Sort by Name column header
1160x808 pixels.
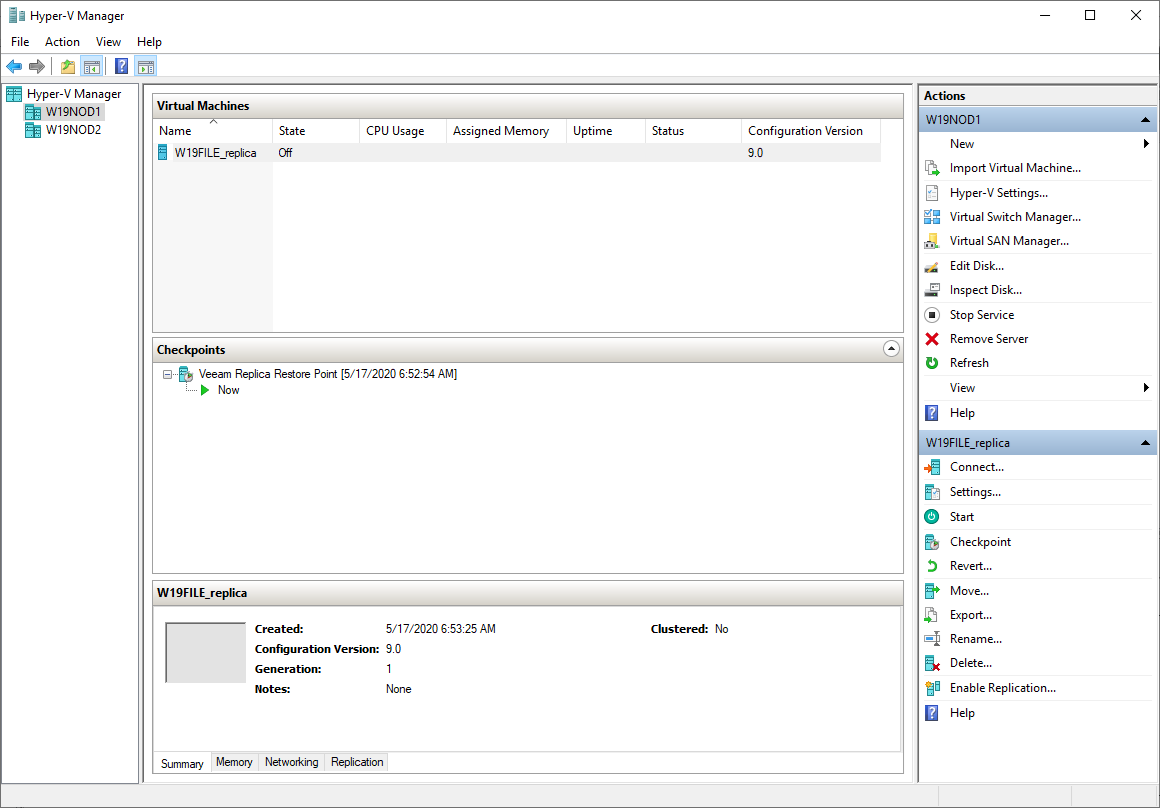[x=213, y=131]
